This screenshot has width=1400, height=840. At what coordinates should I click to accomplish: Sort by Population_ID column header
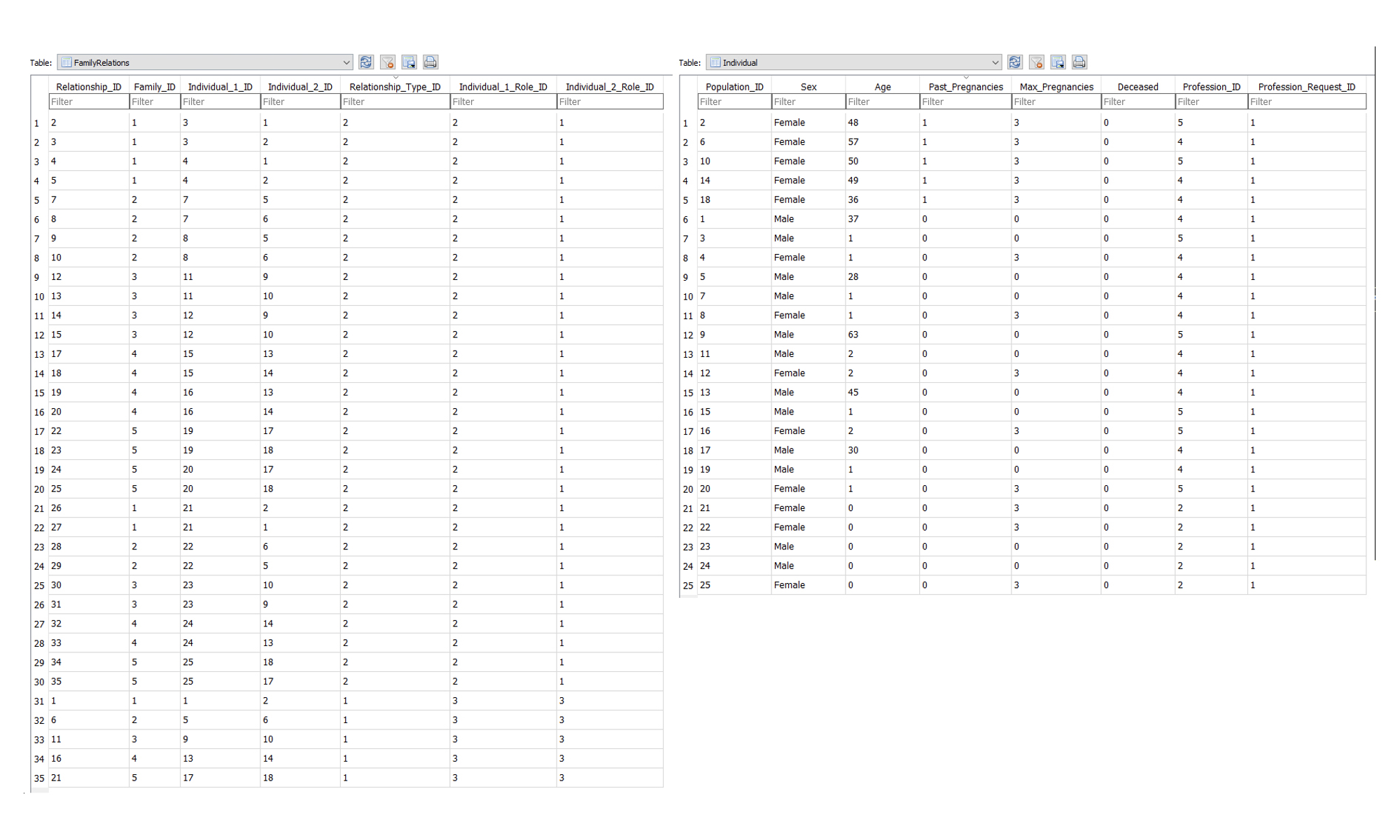point(734,87)
